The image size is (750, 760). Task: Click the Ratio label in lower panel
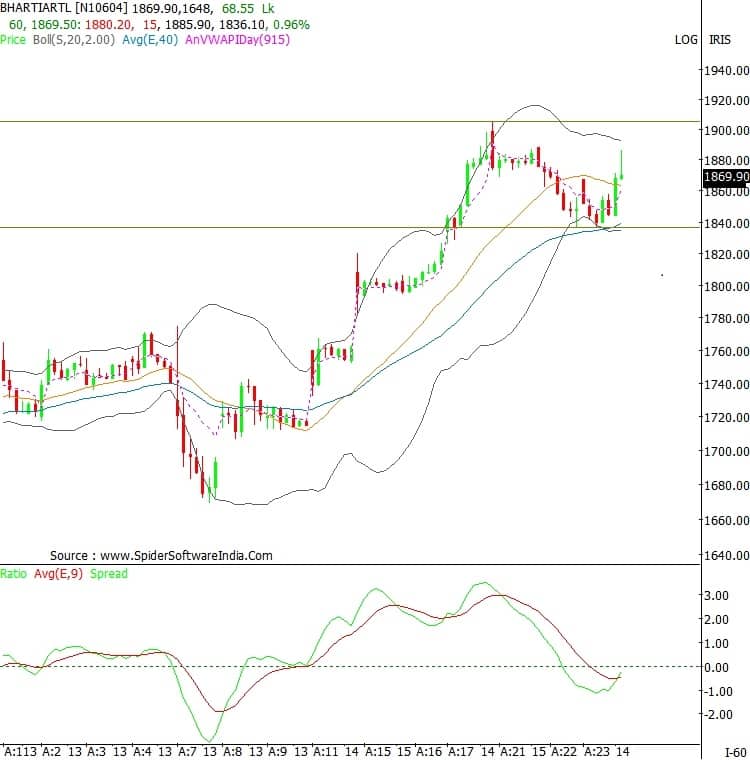point(14,574)
